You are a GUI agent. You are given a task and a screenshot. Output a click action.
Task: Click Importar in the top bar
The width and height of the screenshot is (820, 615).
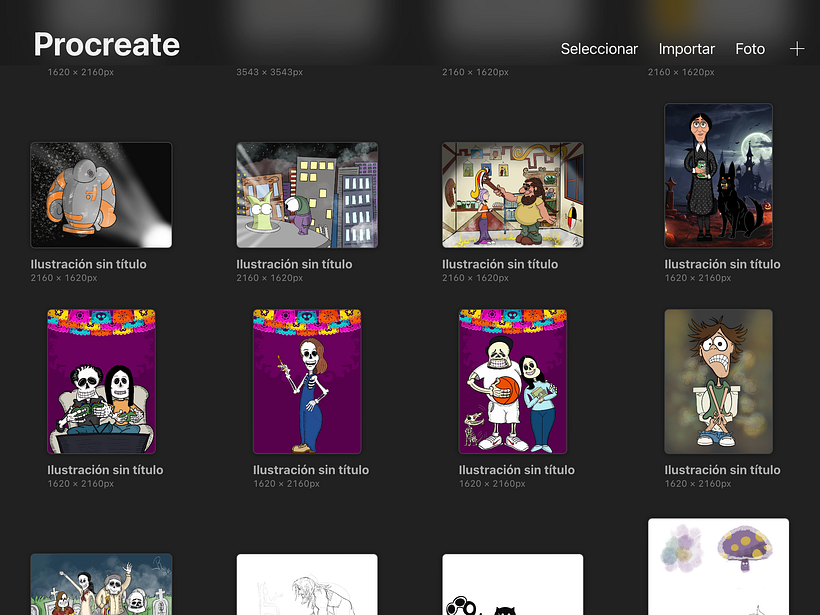coord(686,49)
